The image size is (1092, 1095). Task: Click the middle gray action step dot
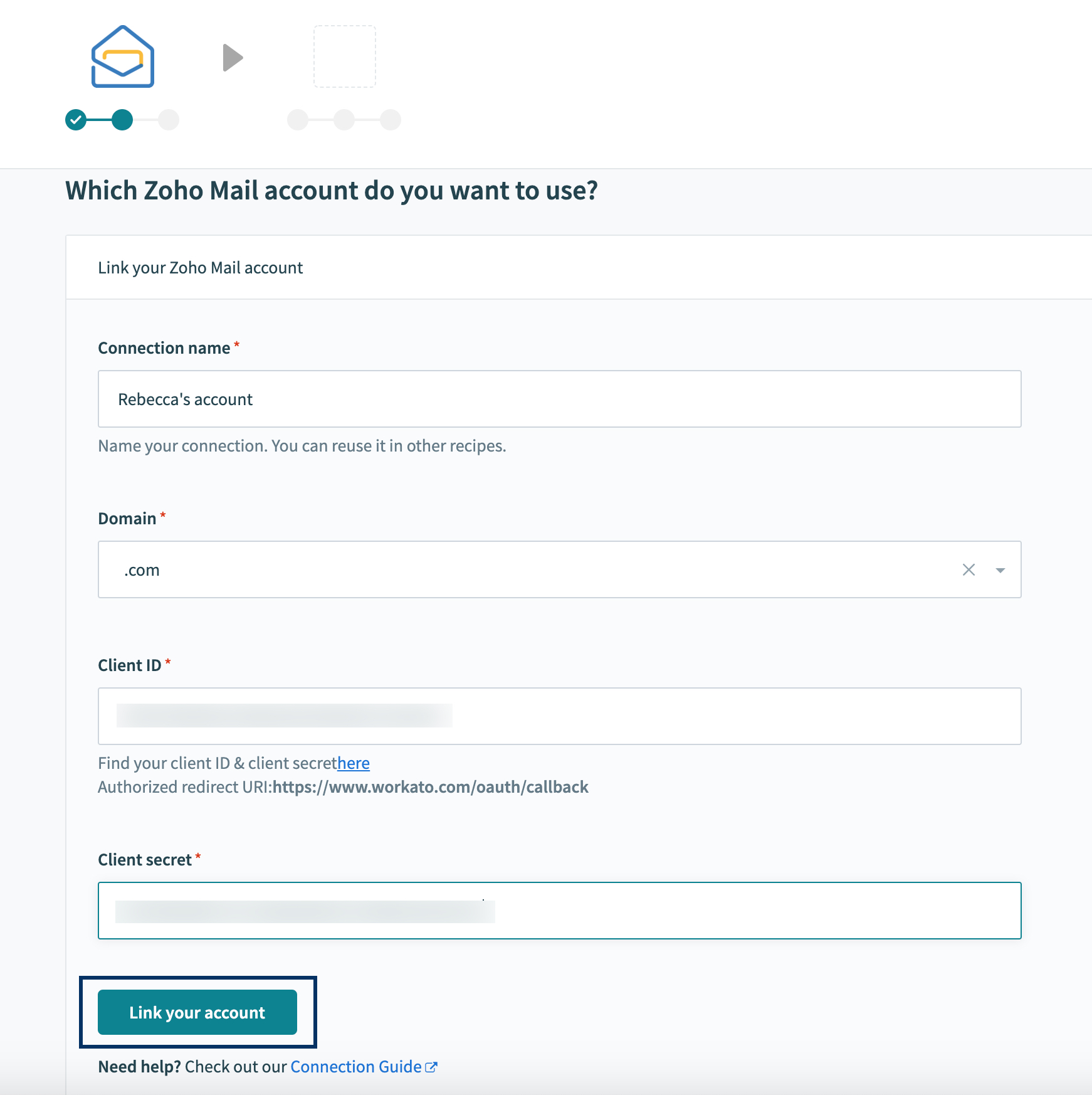click(x=344, y=120)
